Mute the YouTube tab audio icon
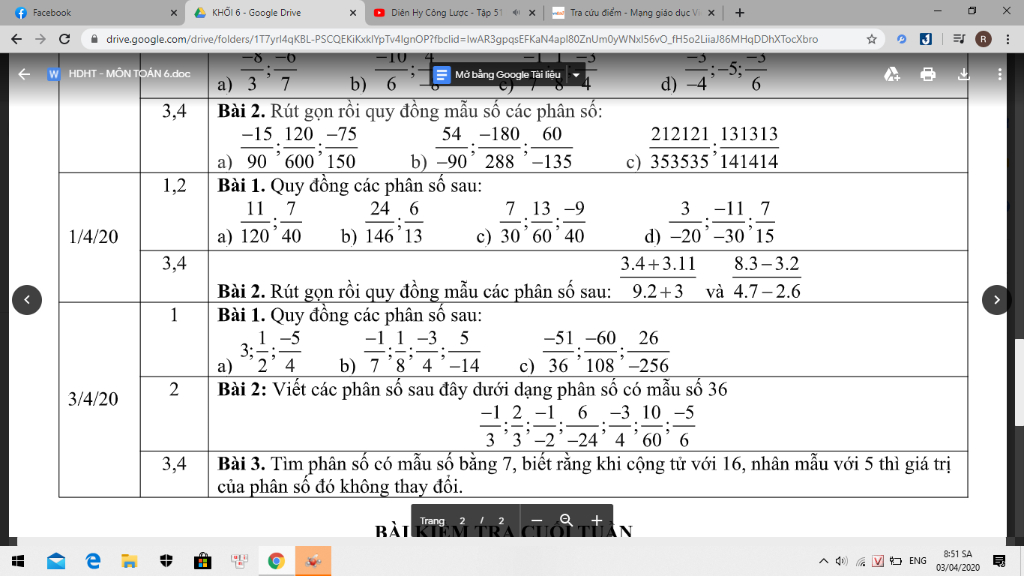This screenshot has width=1024, height=576. (516, 12)
